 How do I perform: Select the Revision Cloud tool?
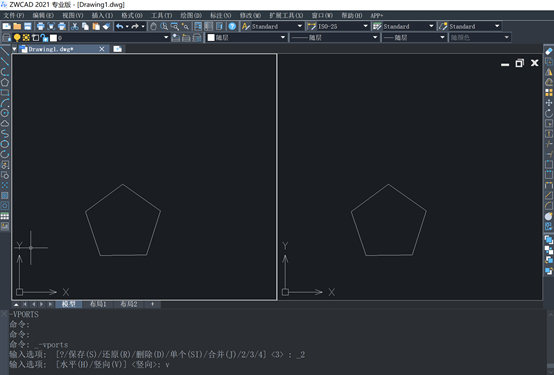5,123
